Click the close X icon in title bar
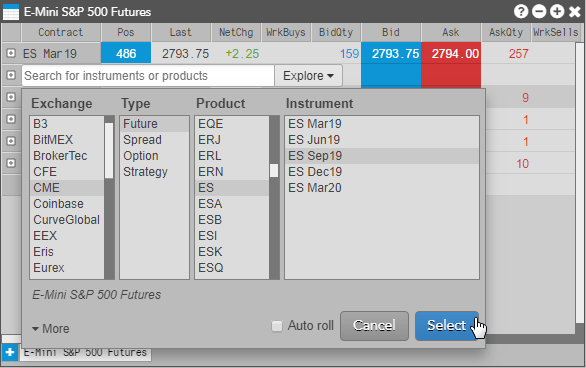This screenshot has width=586, height=368. [574, 12]
